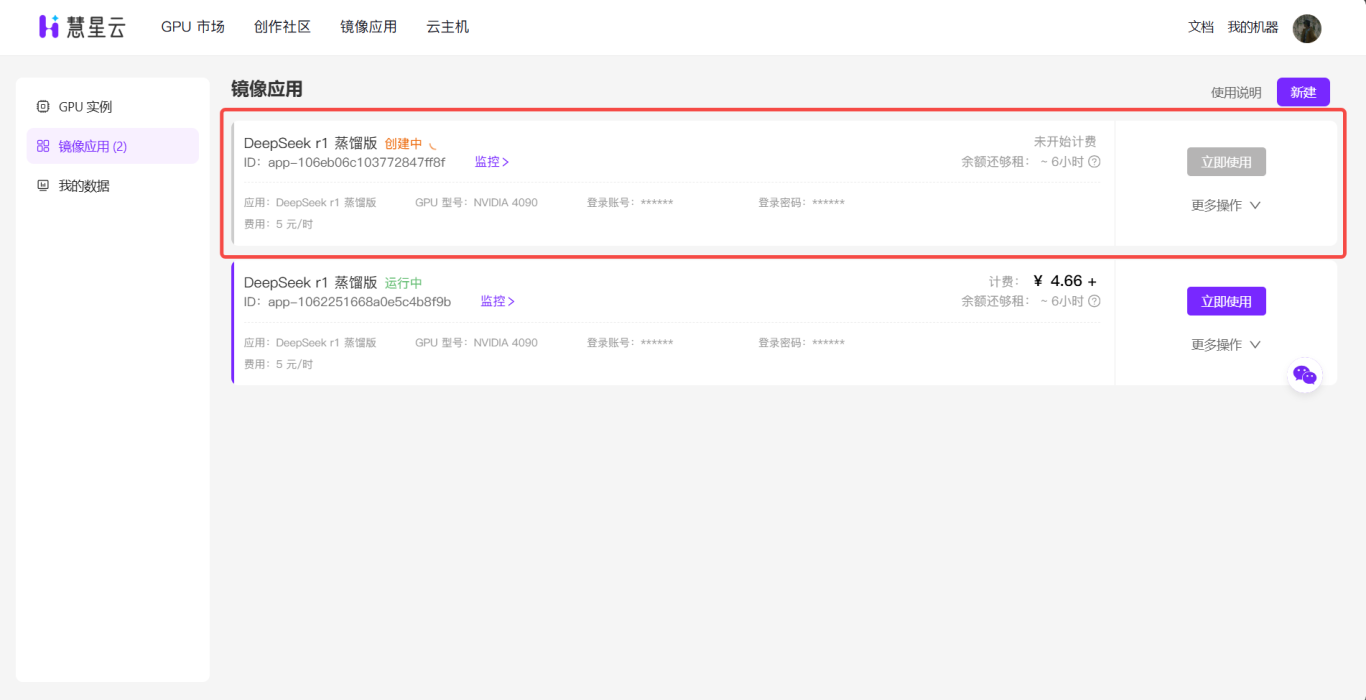This screenshot has height=700, width=1366.
Task: Click the ¥ 4.66 billing amount
Action: pyautogui.click(x=1057, y=282)
